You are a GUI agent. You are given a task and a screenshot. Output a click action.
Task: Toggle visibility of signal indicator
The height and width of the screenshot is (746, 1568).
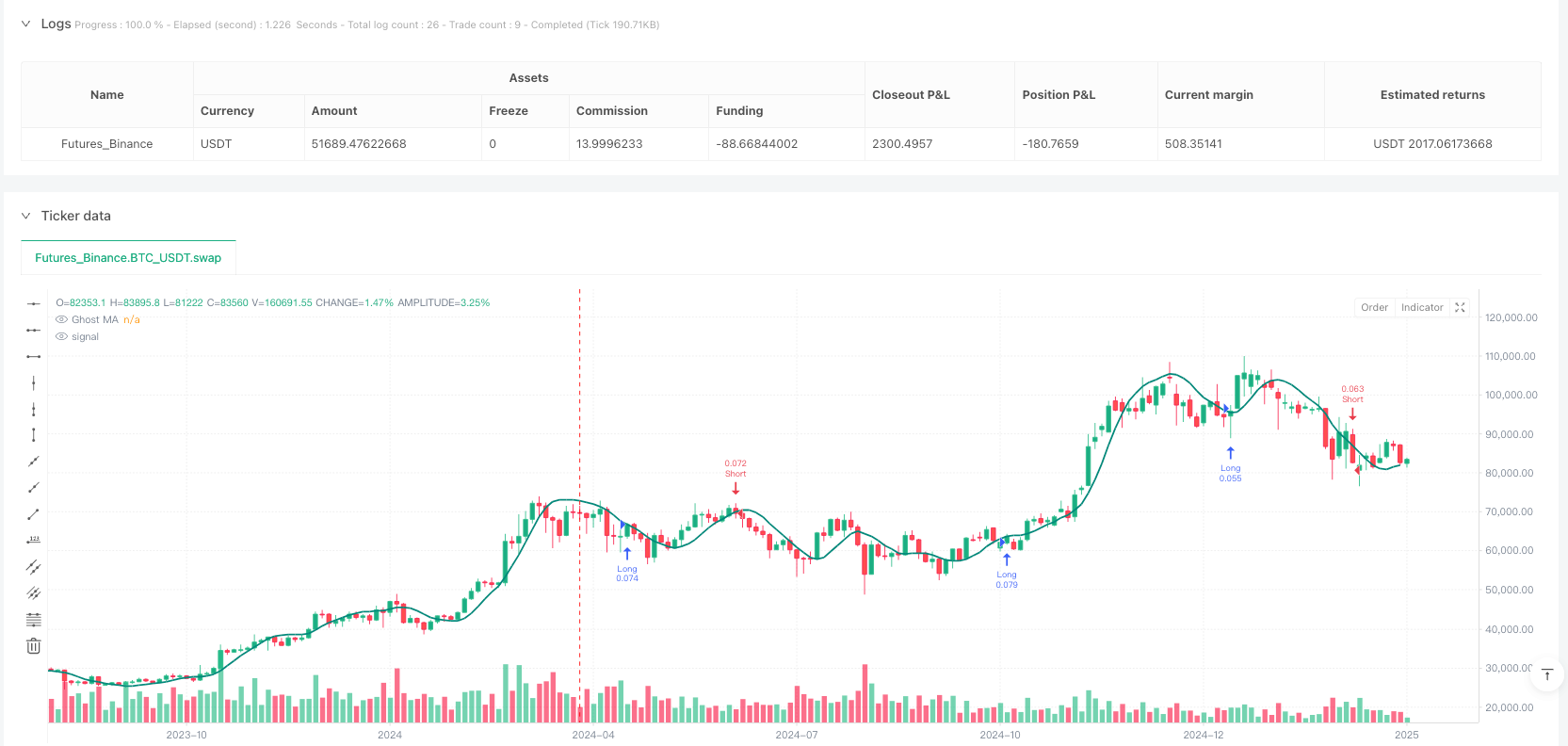(x=62, y=337)
